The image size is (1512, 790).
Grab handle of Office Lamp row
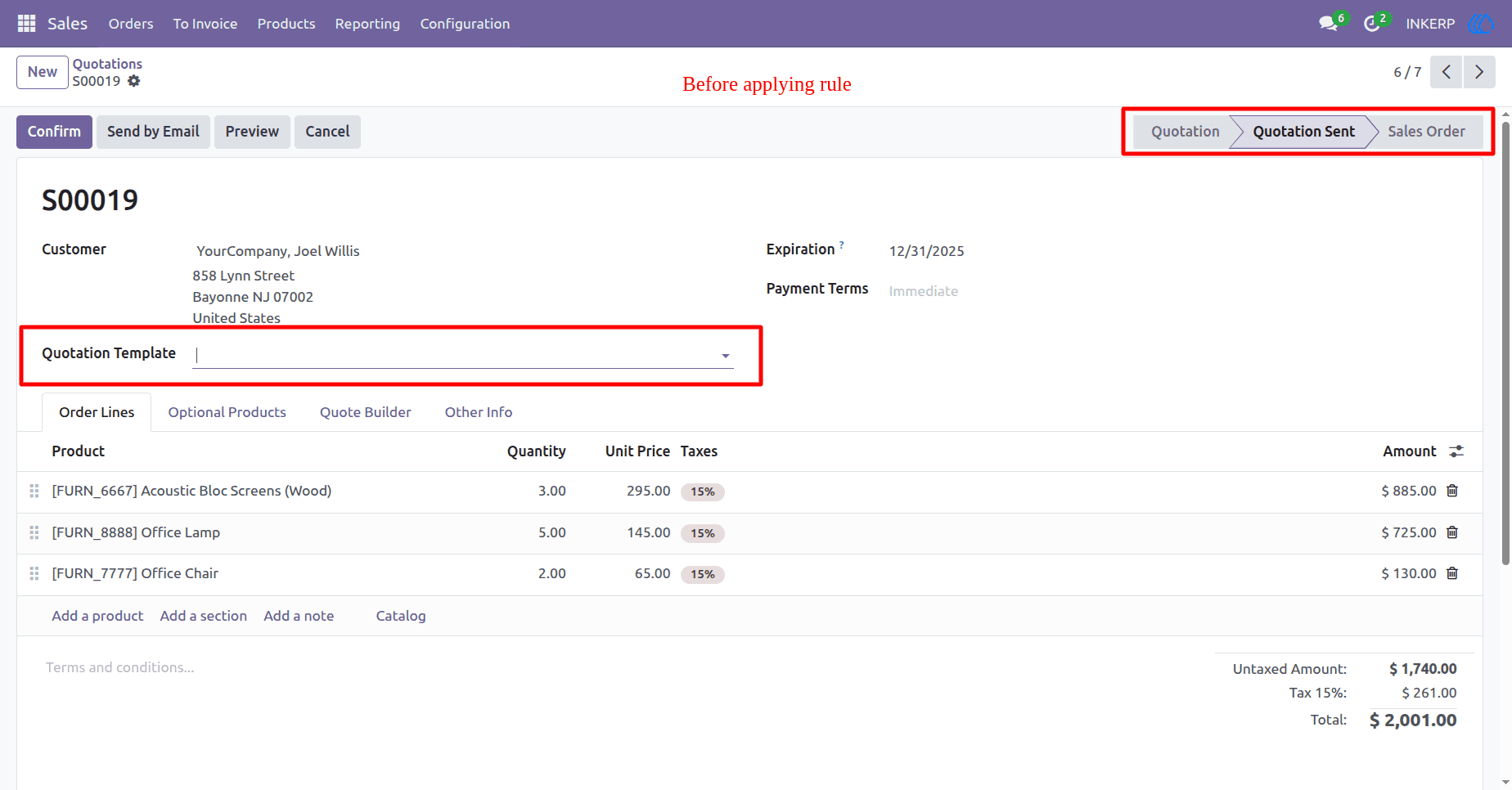coord(34,532)
